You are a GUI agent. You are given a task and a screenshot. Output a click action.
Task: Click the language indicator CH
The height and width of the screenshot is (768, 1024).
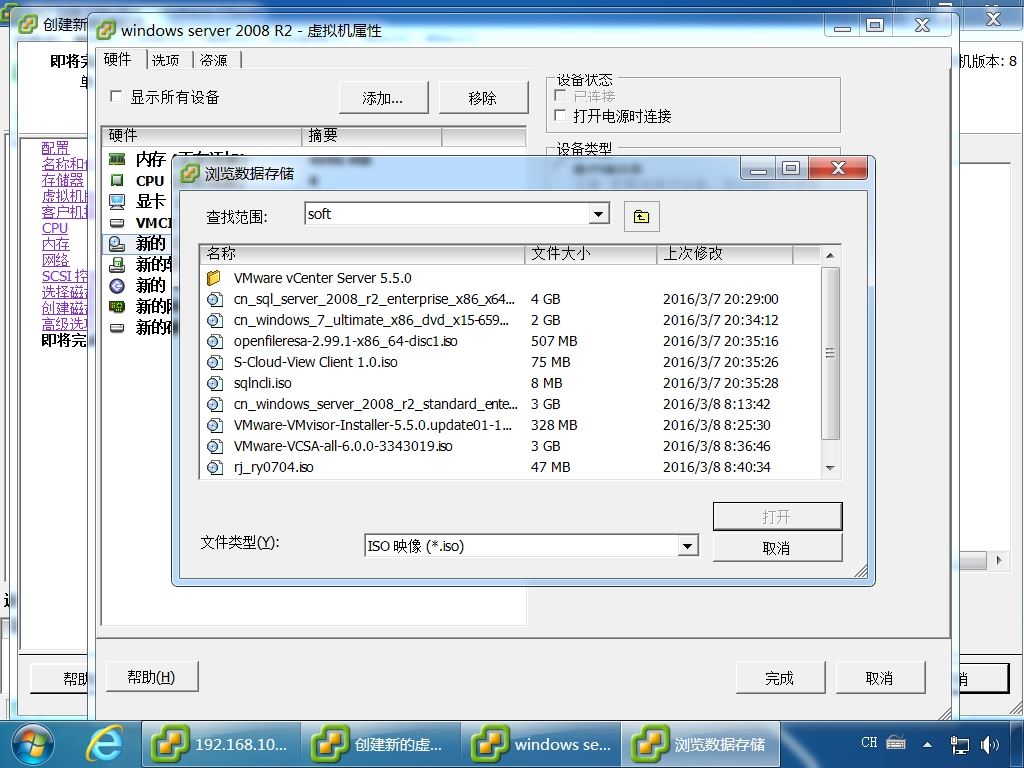pyautogui.click(x=869, y=742)
